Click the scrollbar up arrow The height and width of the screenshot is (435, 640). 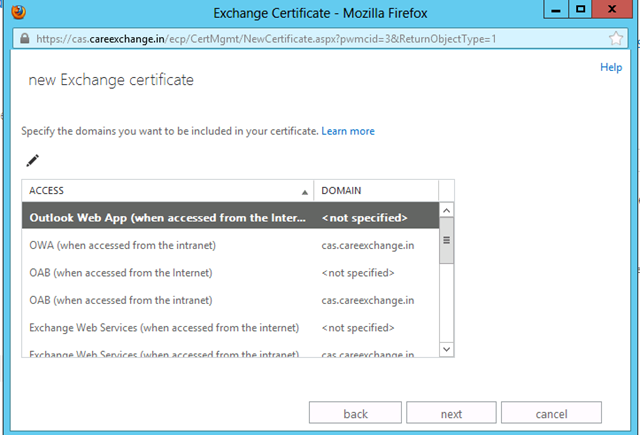(447, 211)
